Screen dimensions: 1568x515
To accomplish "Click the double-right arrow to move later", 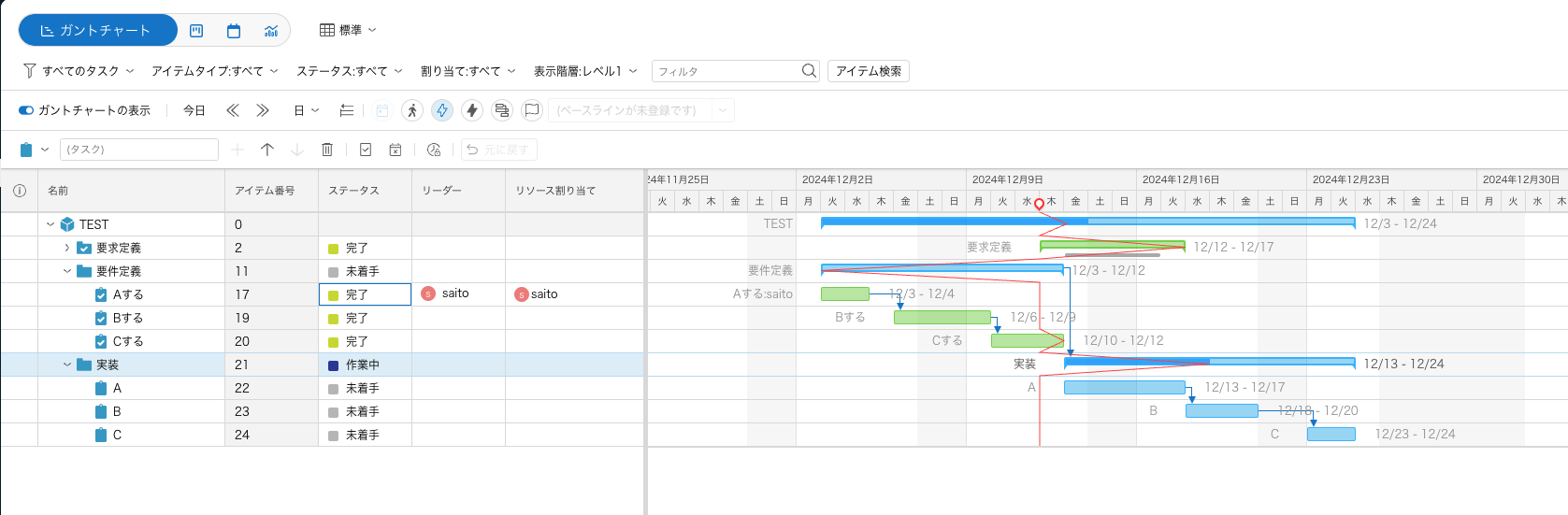I will click(x=263, y=110).
